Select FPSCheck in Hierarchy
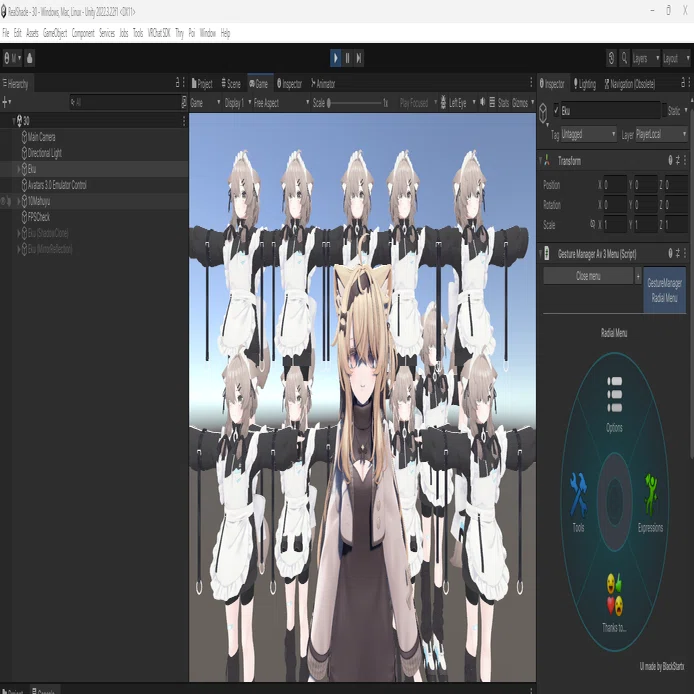Screen dimensions: 694x694 click(x=39, y=217)
